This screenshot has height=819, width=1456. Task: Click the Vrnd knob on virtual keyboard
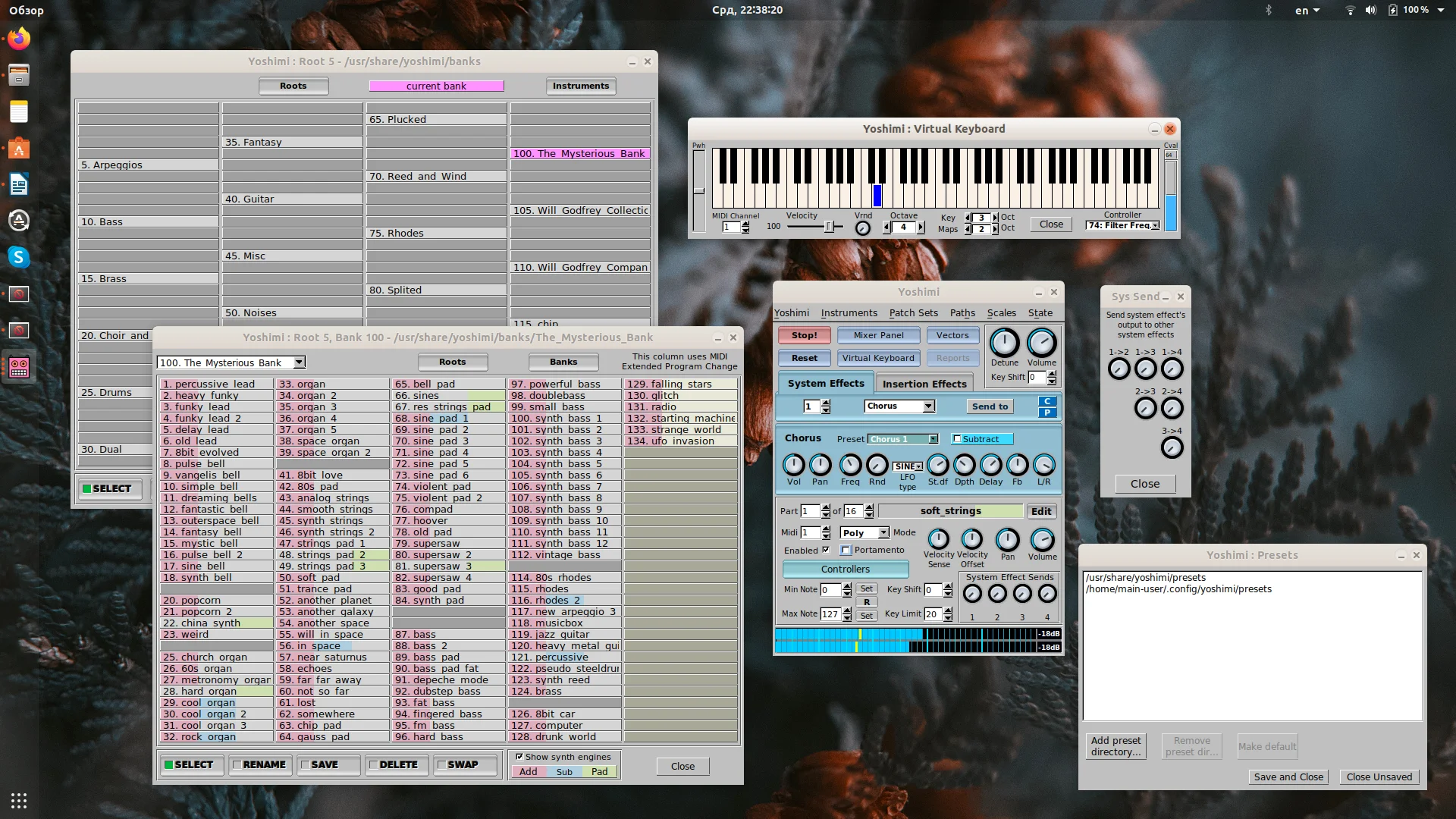pos(863,227)
